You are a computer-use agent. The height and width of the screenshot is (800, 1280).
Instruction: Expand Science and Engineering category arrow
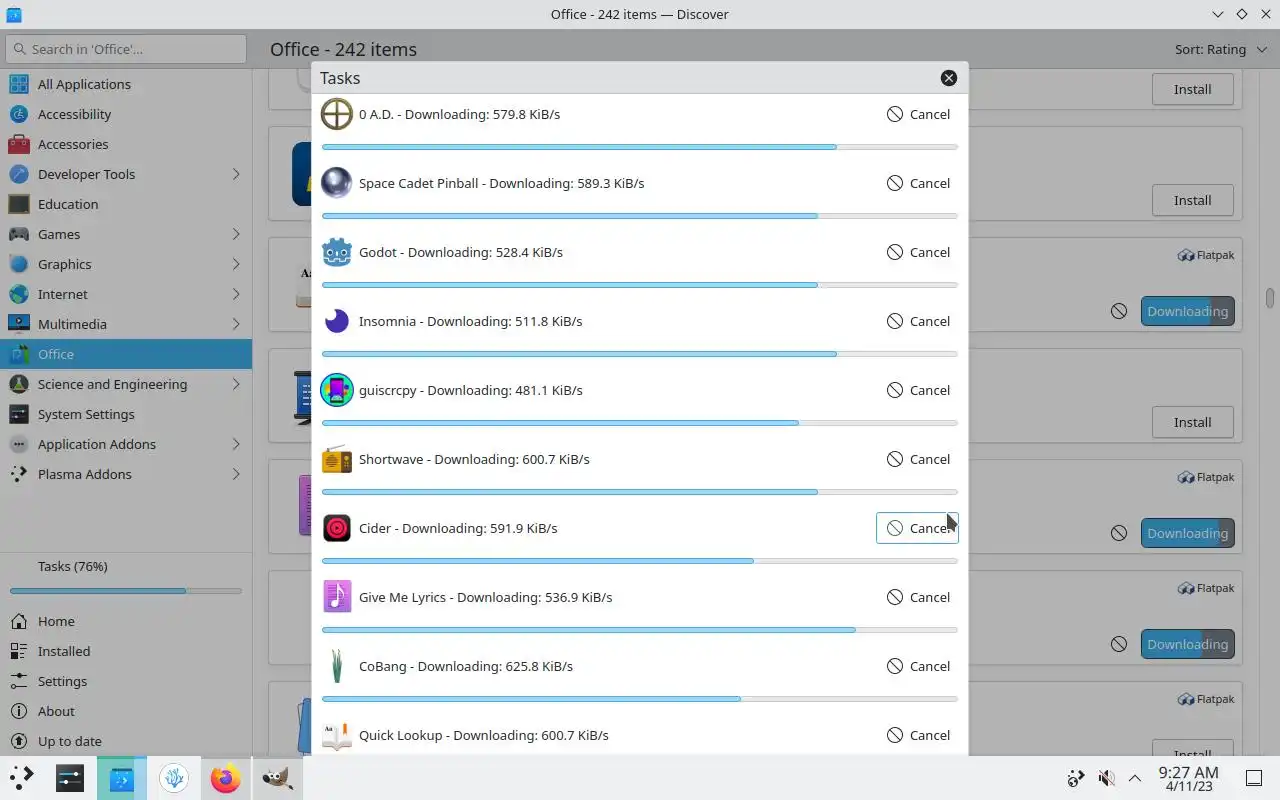point(236,384)
